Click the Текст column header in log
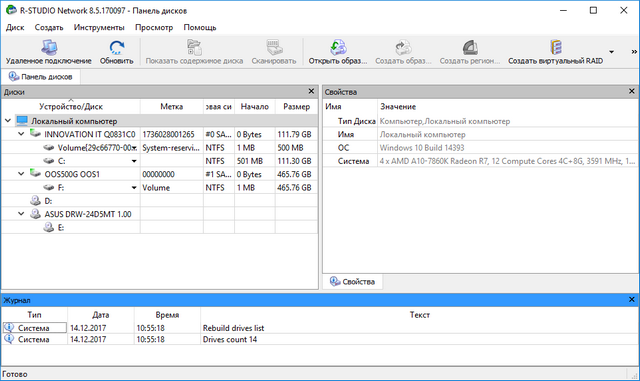The width and height of the screenshot is (640, 381). (x=420, y=315)
